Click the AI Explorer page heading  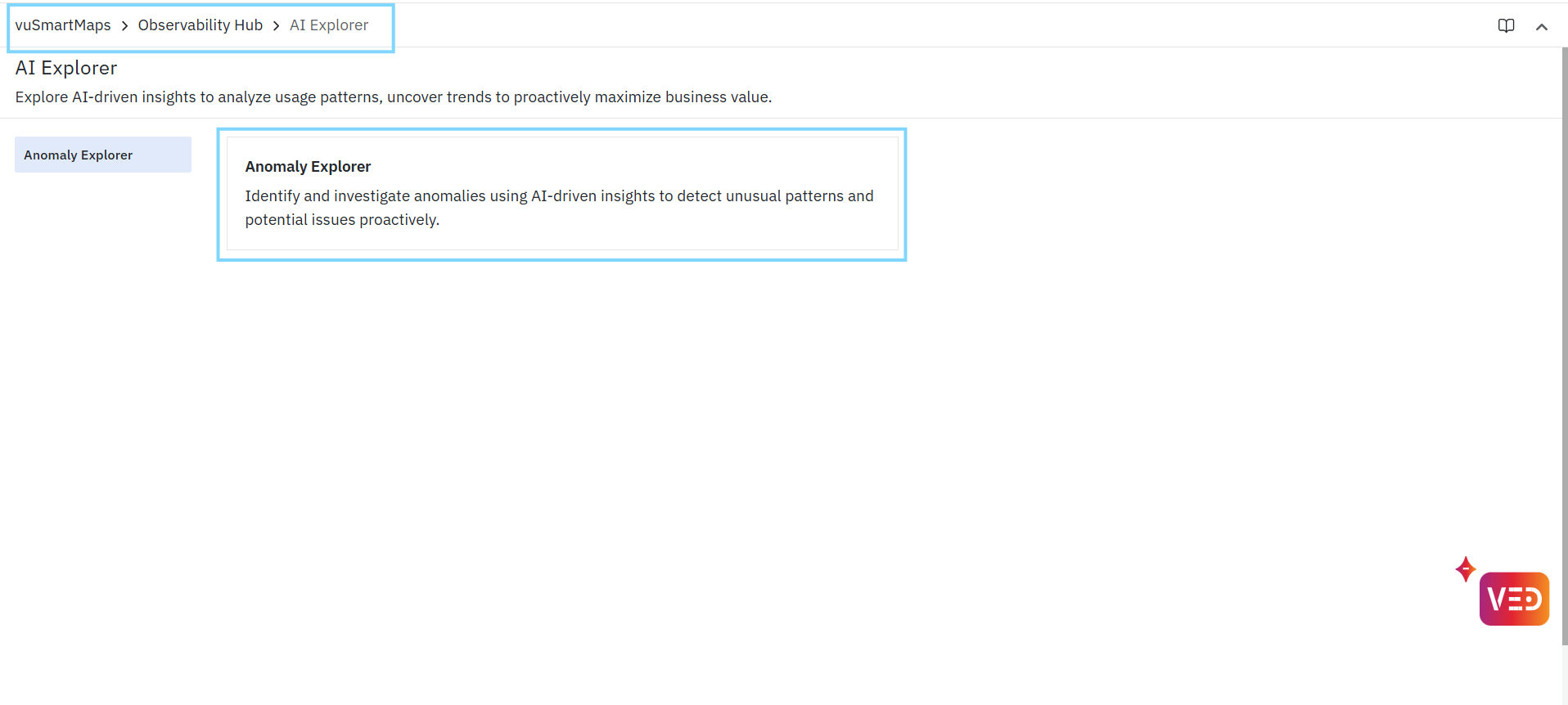[x=66, y=68]
